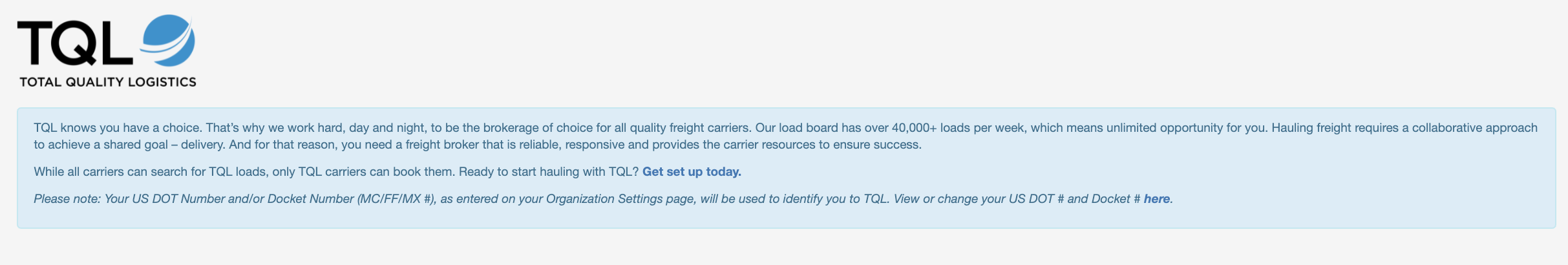The height and width of the screenshot is (265, 1568).
Task: Click the blue globe icon in TQL logo
Action: pos(167,40)
